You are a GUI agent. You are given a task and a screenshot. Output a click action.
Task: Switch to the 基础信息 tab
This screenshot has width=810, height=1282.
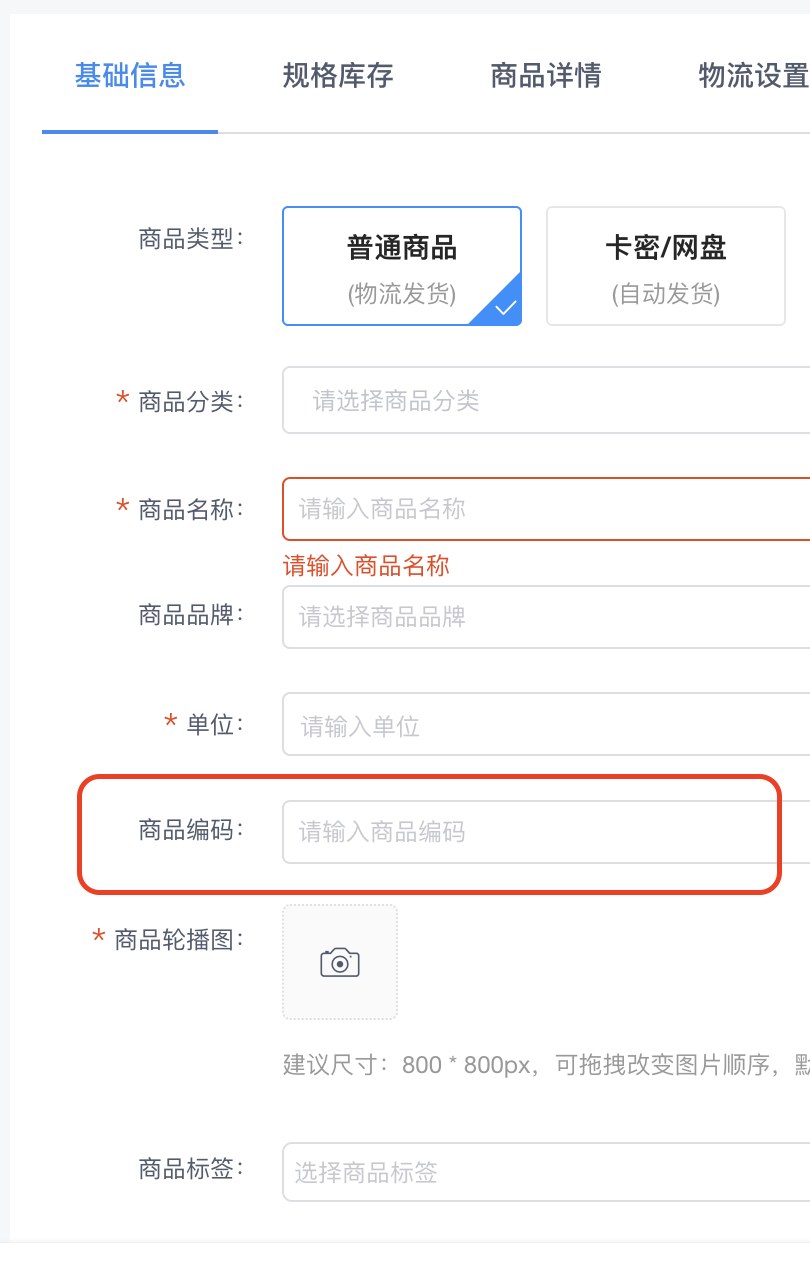[130, 76]
